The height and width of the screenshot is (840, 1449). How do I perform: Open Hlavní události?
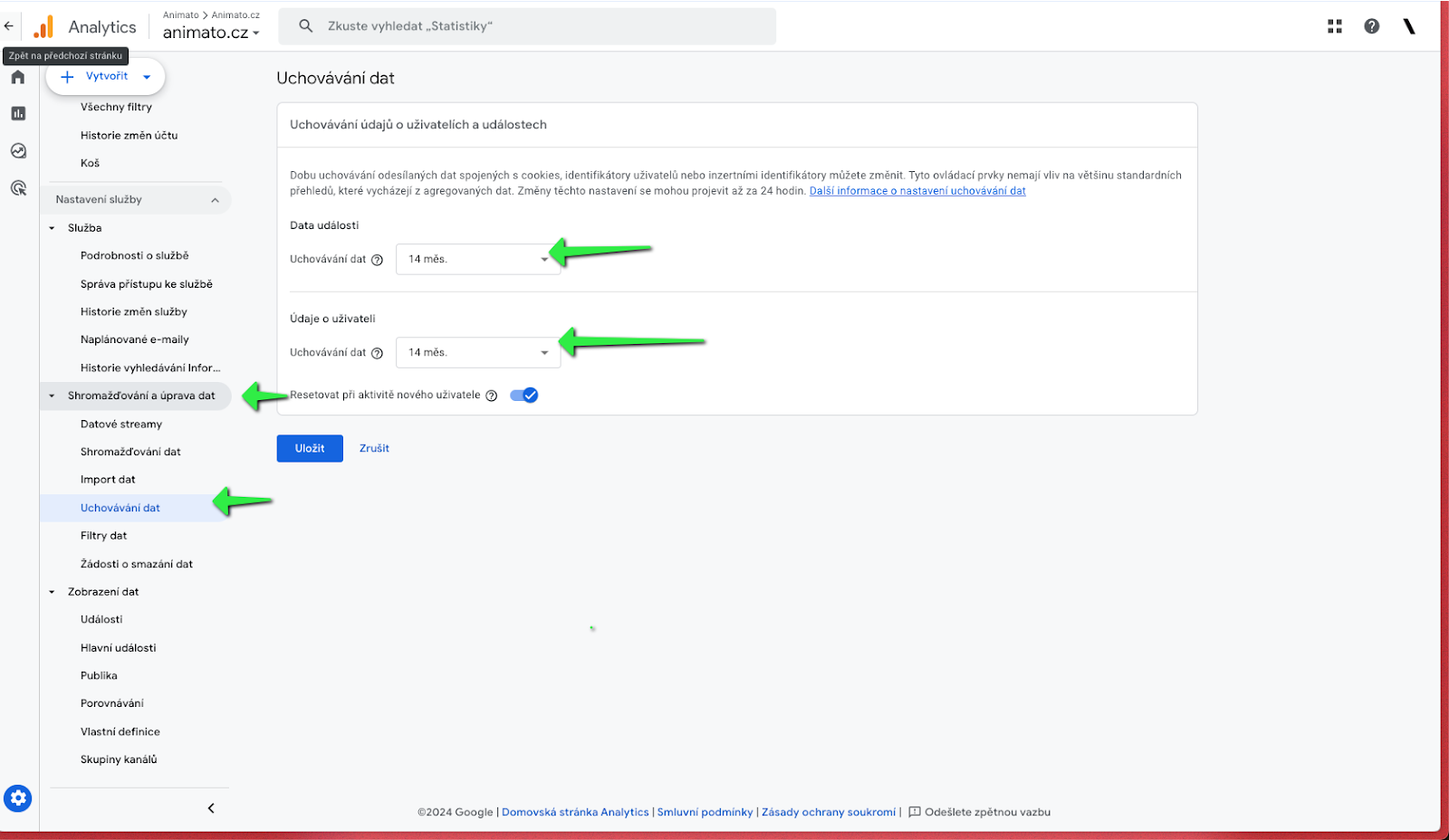click(x=118, y=648)
